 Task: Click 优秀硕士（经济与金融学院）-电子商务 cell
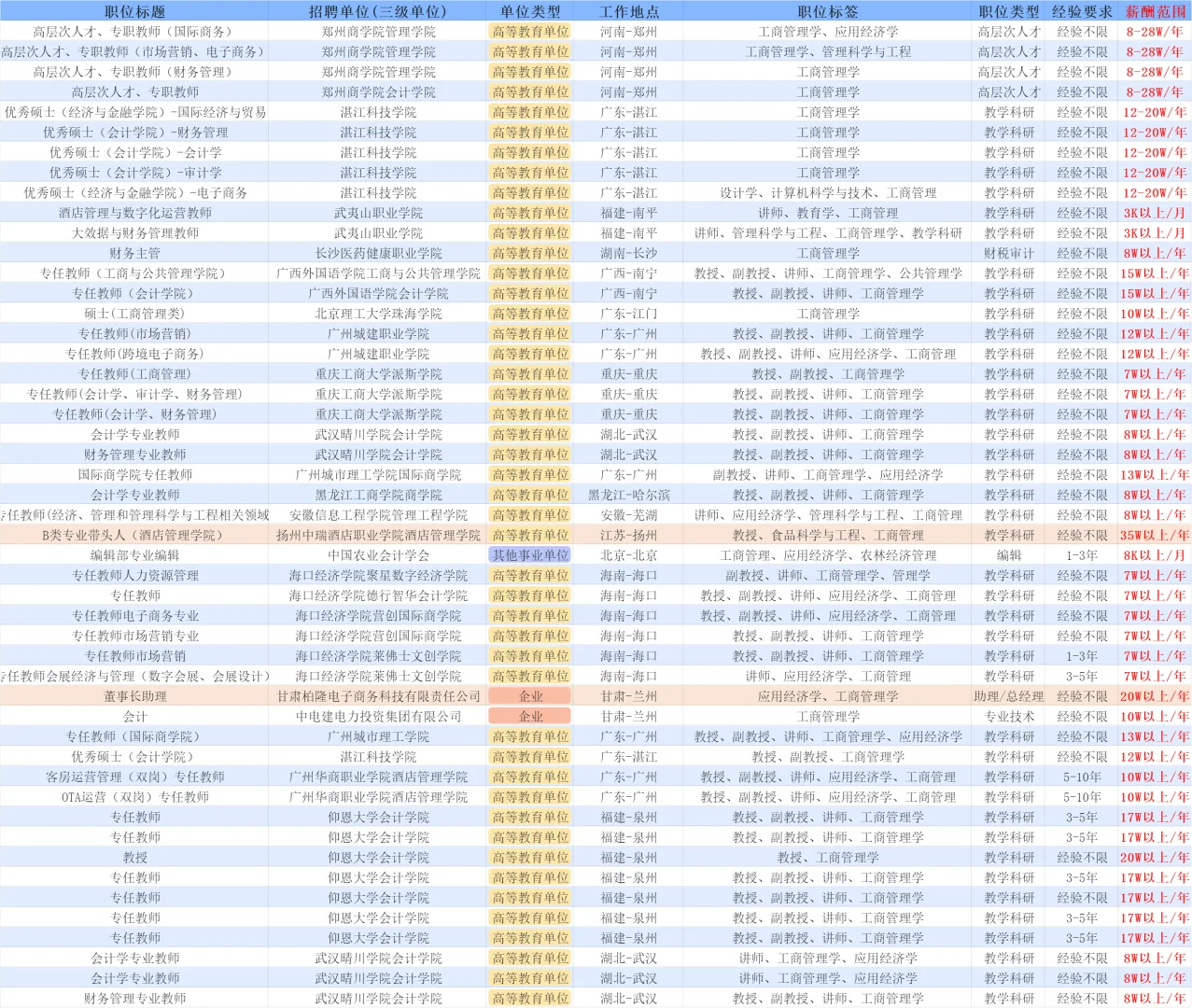click(x=134, y=193)
